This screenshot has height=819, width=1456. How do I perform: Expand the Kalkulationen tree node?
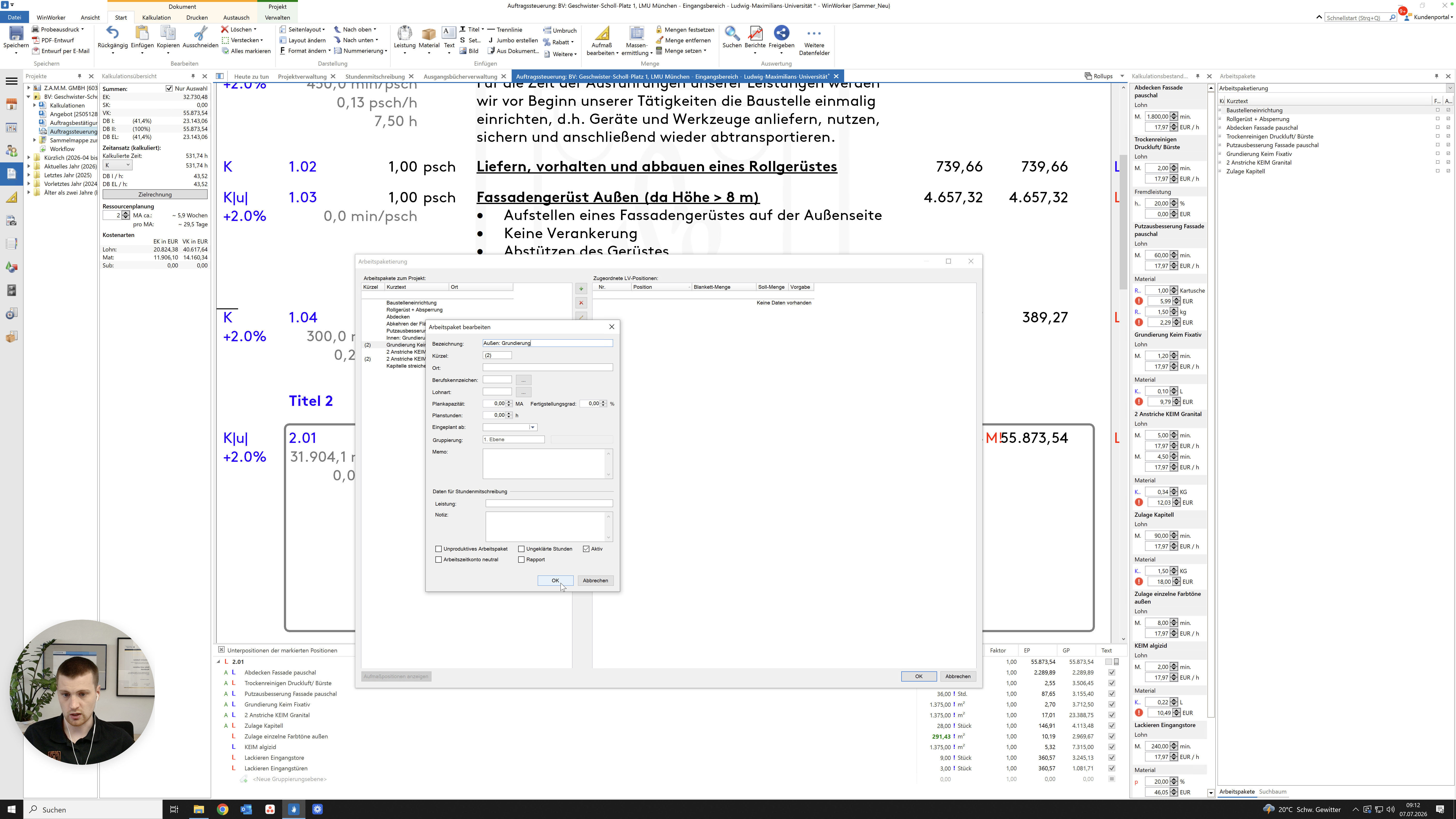click(x=34, y=105)
